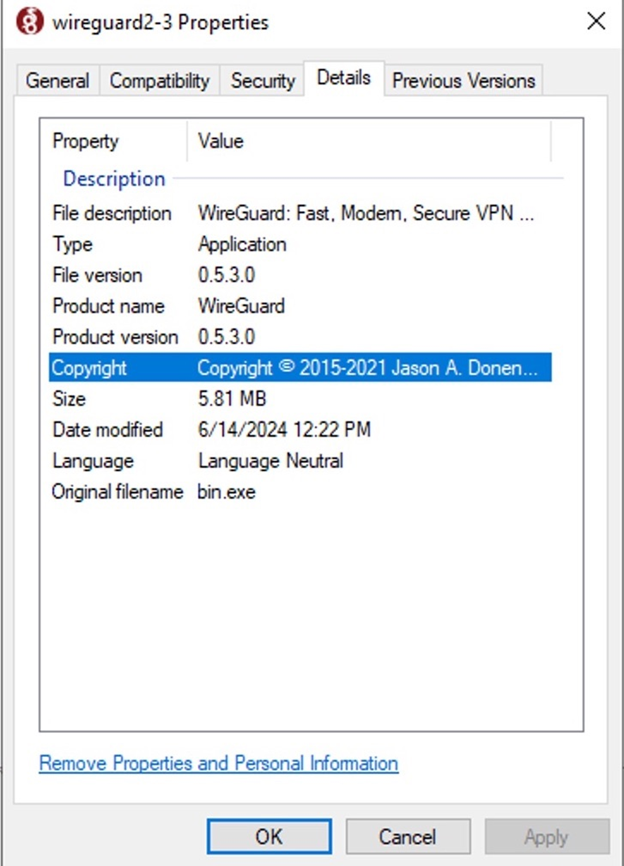Switch to the General tab
The image size is (624, 866).
(57, 81)
